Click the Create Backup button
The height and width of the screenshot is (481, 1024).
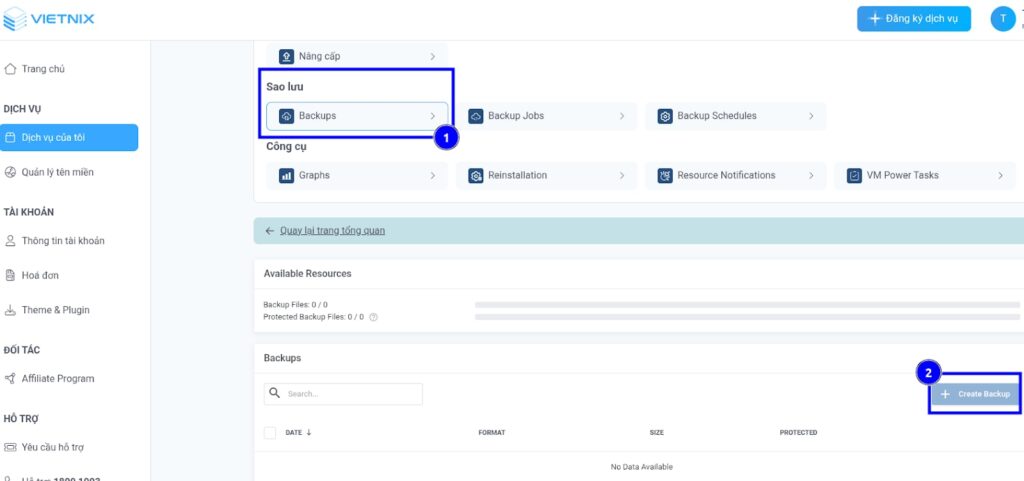tap(975, 394)
